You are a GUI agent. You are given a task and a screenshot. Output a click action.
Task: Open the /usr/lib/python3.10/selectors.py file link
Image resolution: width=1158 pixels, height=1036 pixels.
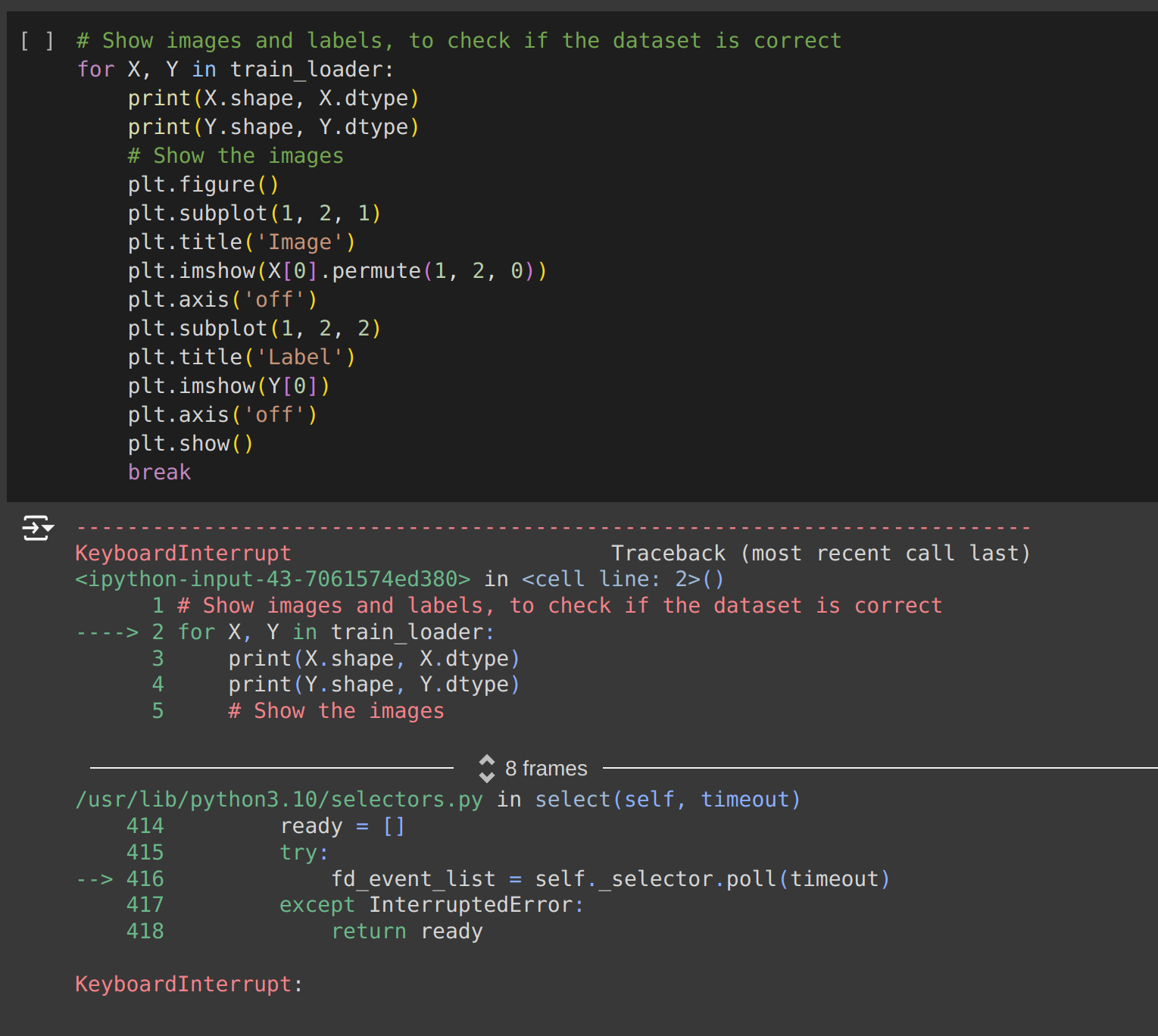tap(279, 800)
